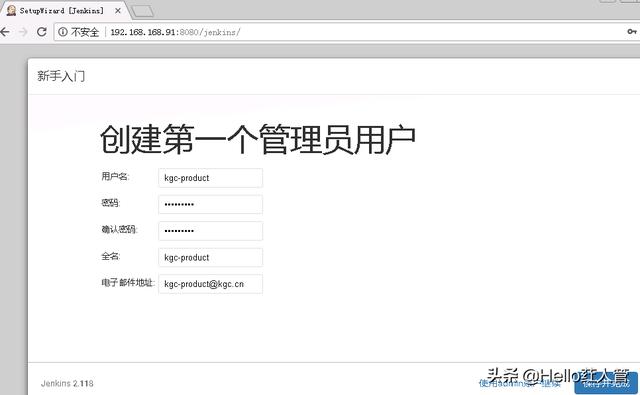Open a new browser tab
The height and width of the screenshot is (395, 640).
(143, 11)
